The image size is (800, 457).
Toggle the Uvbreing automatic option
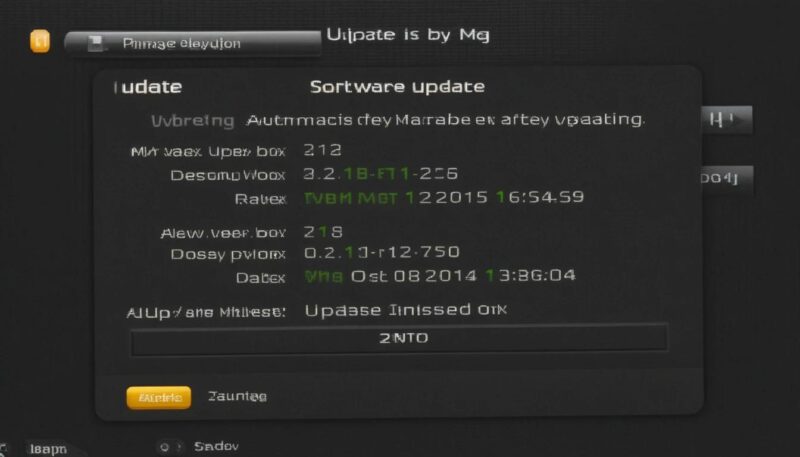click(193, 121)
